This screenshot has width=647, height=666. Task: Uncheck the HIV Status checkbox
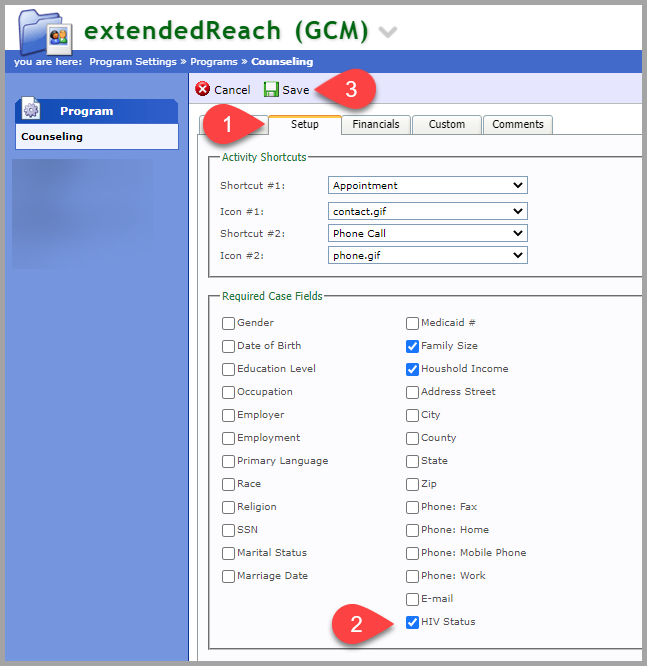[x=412, y=622]
